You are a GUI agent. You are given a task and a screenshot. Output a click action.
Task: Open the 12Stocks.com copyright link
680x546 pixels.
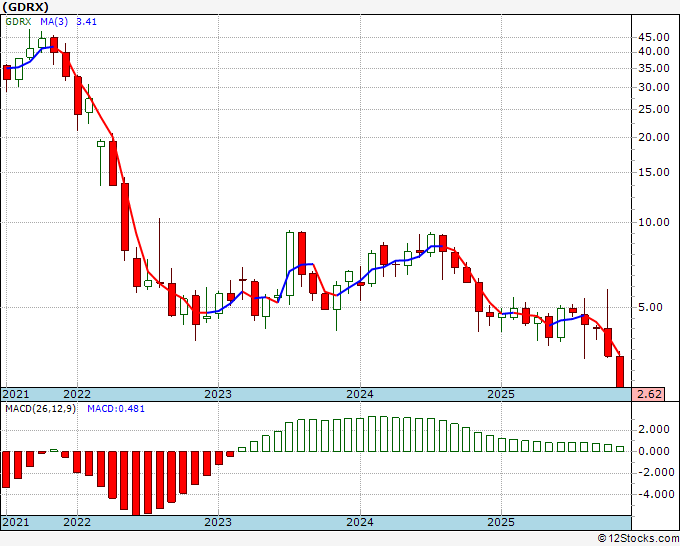click(x=638, y=539)
